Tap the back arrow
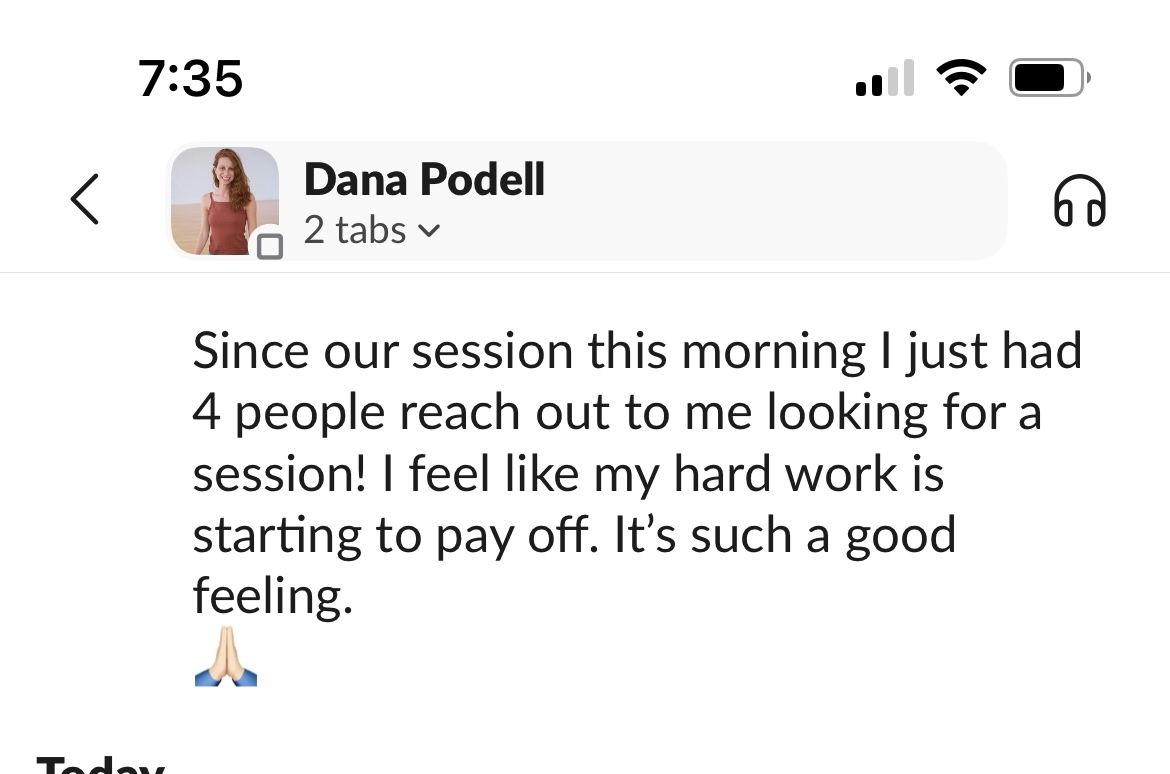 tap(85, 200)
